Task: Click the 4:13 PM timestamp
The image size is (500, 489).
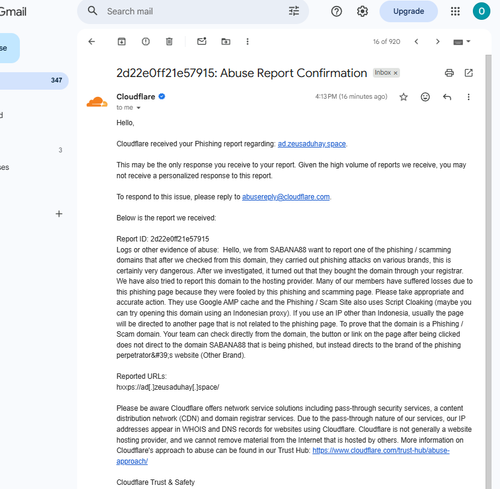Action: point(351,97)
